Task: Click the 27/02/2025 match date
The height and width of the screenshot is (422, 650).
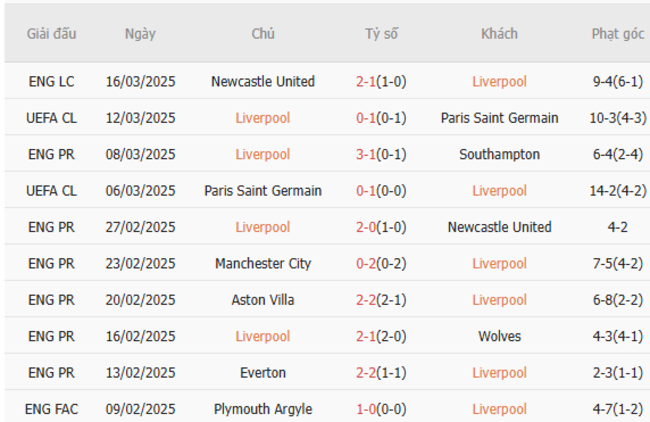Action: 140,227
